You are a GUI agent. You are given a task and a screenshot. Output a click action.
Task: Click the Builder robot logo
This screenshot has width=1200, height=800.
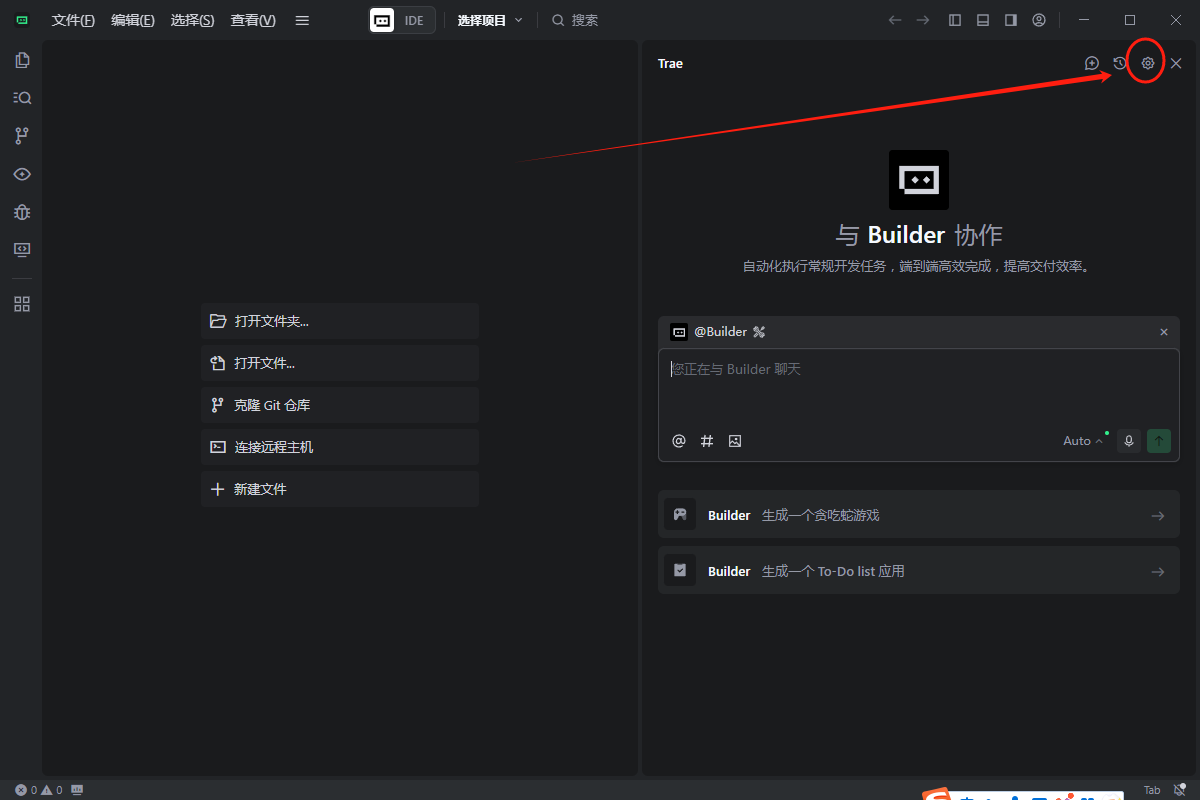coord(919,180)
